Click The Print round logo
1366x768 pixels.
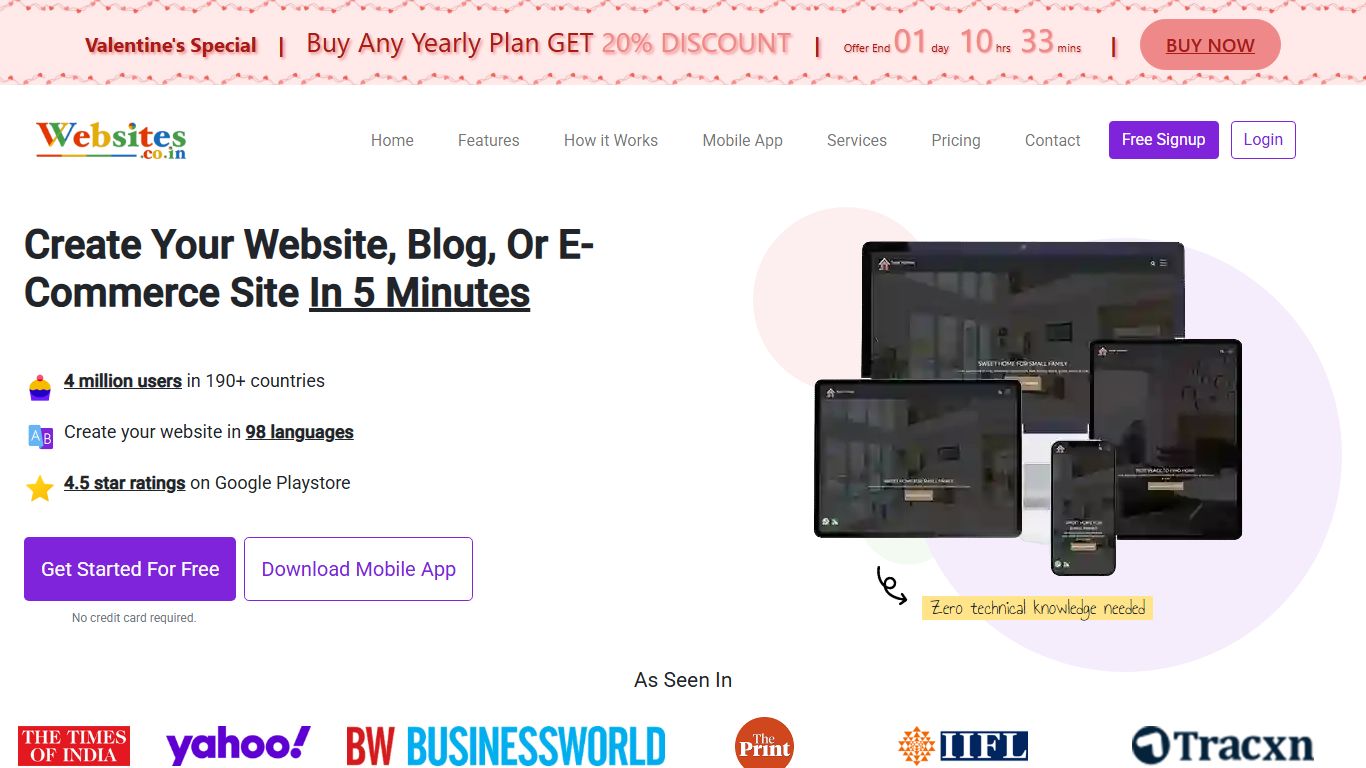tap(764, 744)
